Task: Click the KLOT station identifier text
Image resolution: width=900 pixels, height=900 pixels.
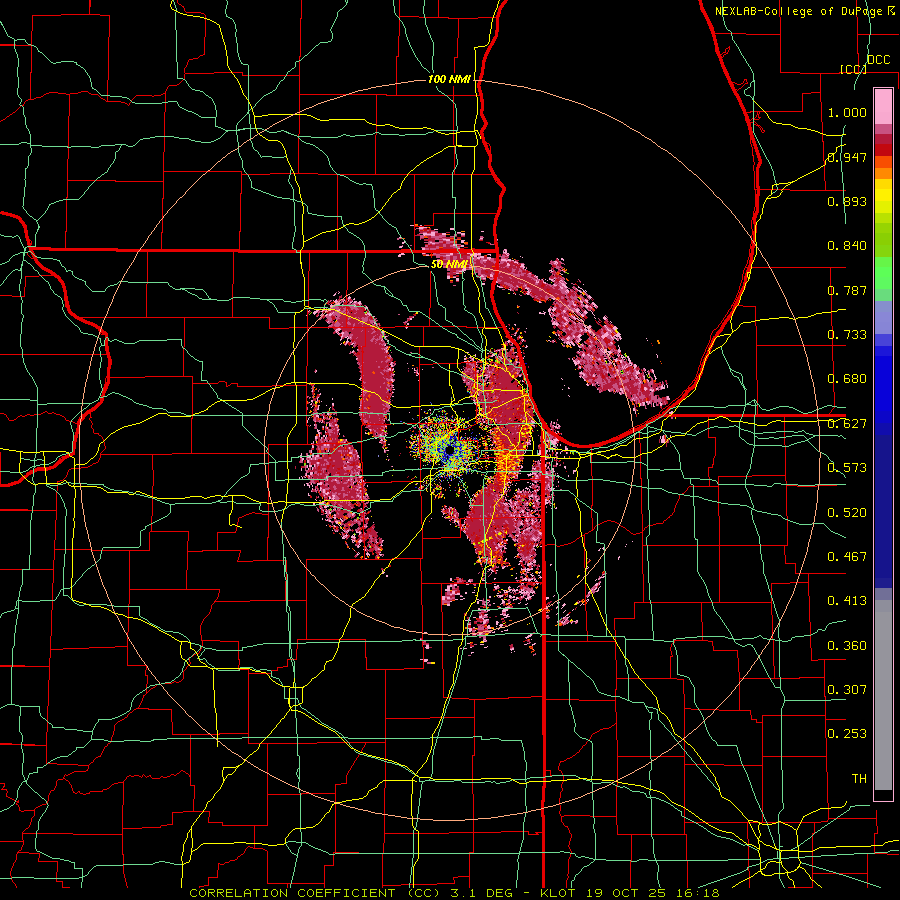Action: pos(557,893)
